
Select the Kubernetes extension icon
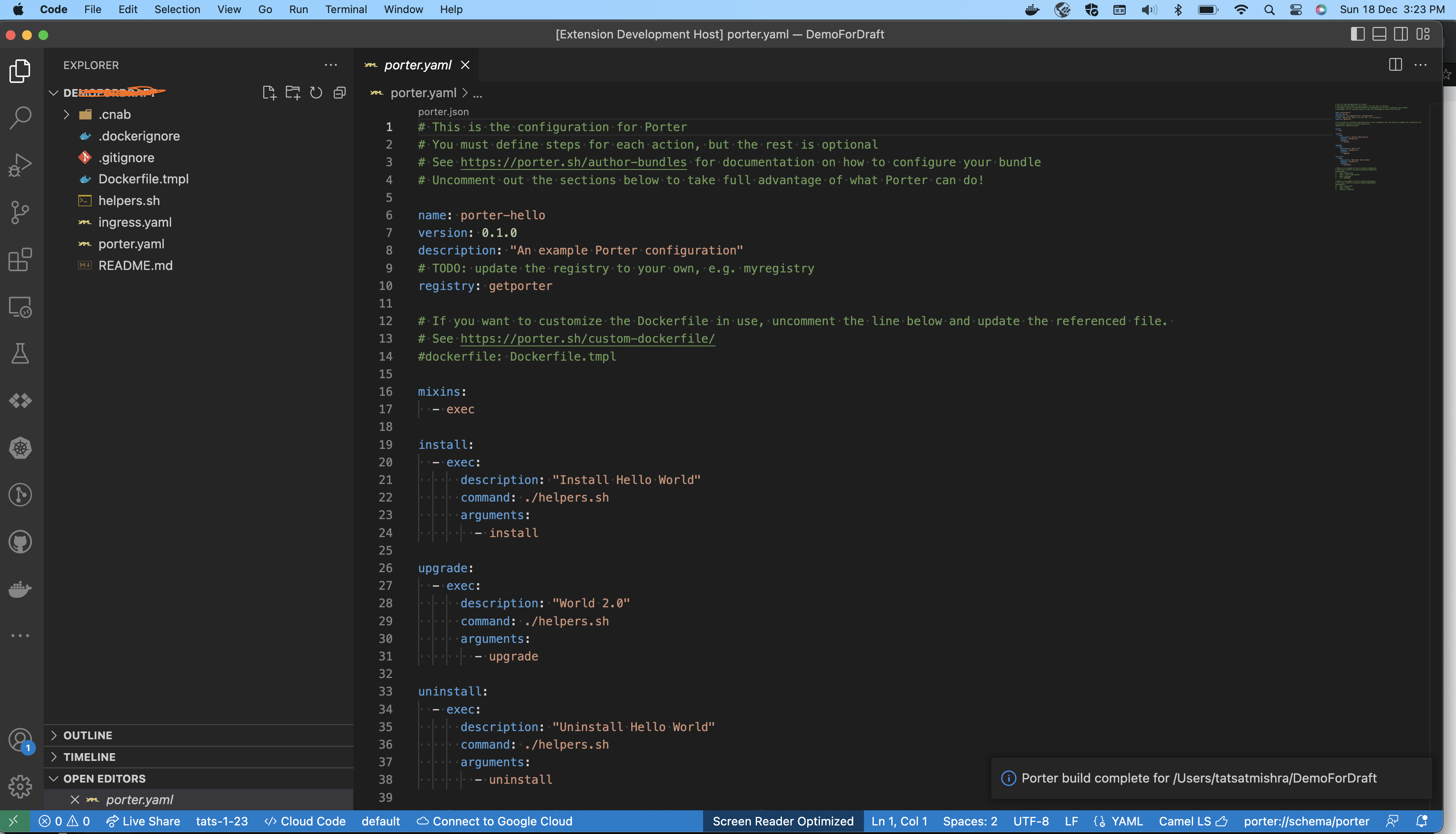[x=20, y=448]
